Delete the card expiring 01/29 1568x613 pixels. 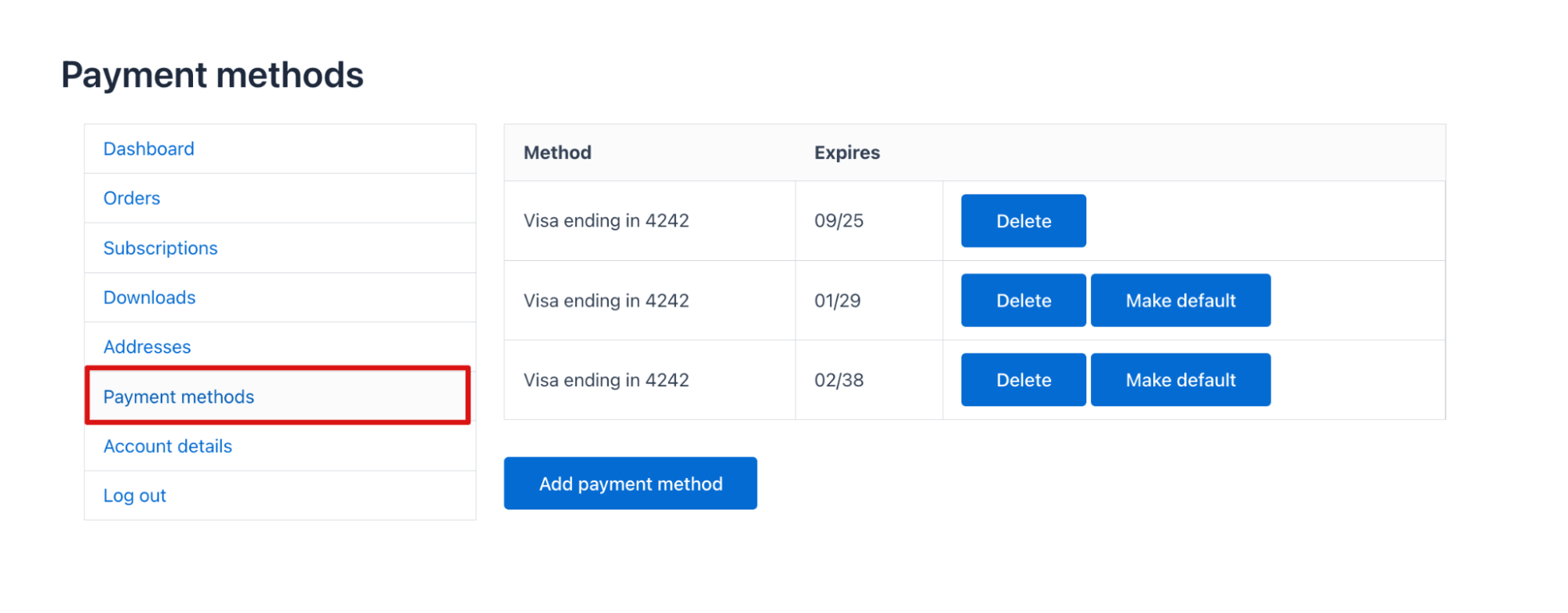1023,300
